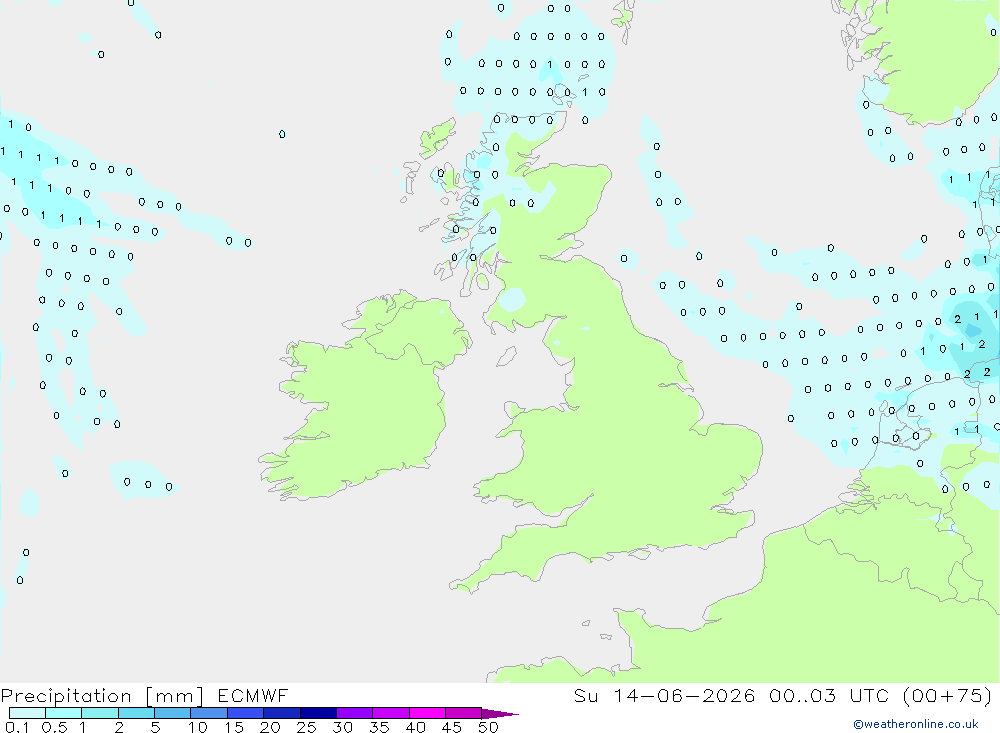
Task: Select the 40–45 mm magenta swatch
Action: pyautogui.click(x=427, y=713)
